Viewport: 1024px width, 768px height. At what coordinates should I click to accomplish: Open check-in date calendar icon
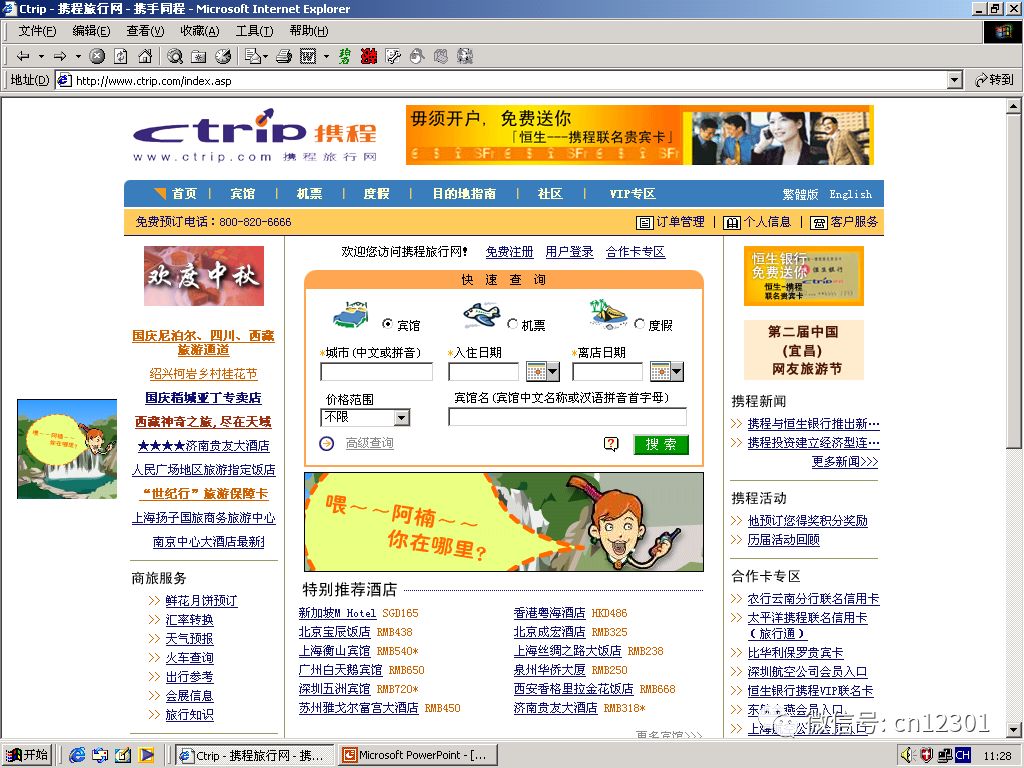pyautogui.click(x=543, y=372)
